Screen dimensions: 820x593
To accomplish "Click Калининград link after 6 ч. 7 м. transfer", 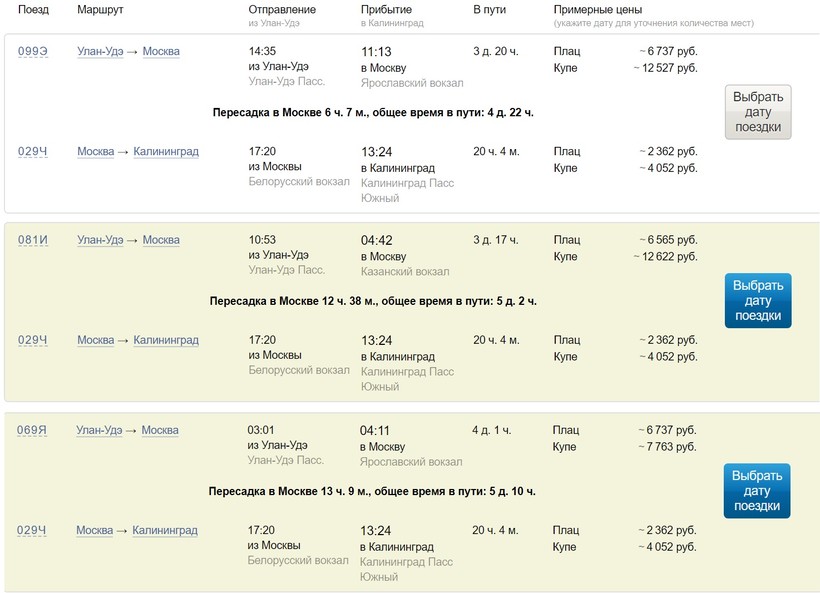I will tap(166, 151).
